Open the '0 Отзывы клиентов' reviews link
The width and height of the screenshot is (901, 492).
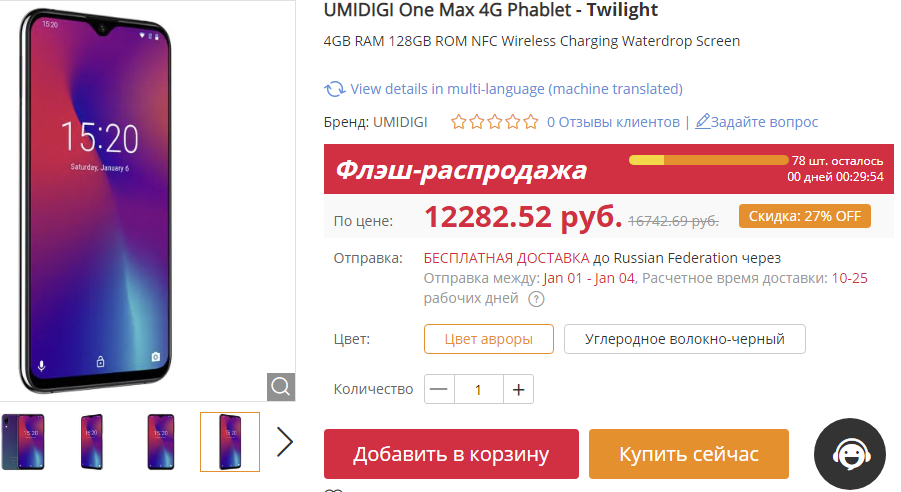612,122
